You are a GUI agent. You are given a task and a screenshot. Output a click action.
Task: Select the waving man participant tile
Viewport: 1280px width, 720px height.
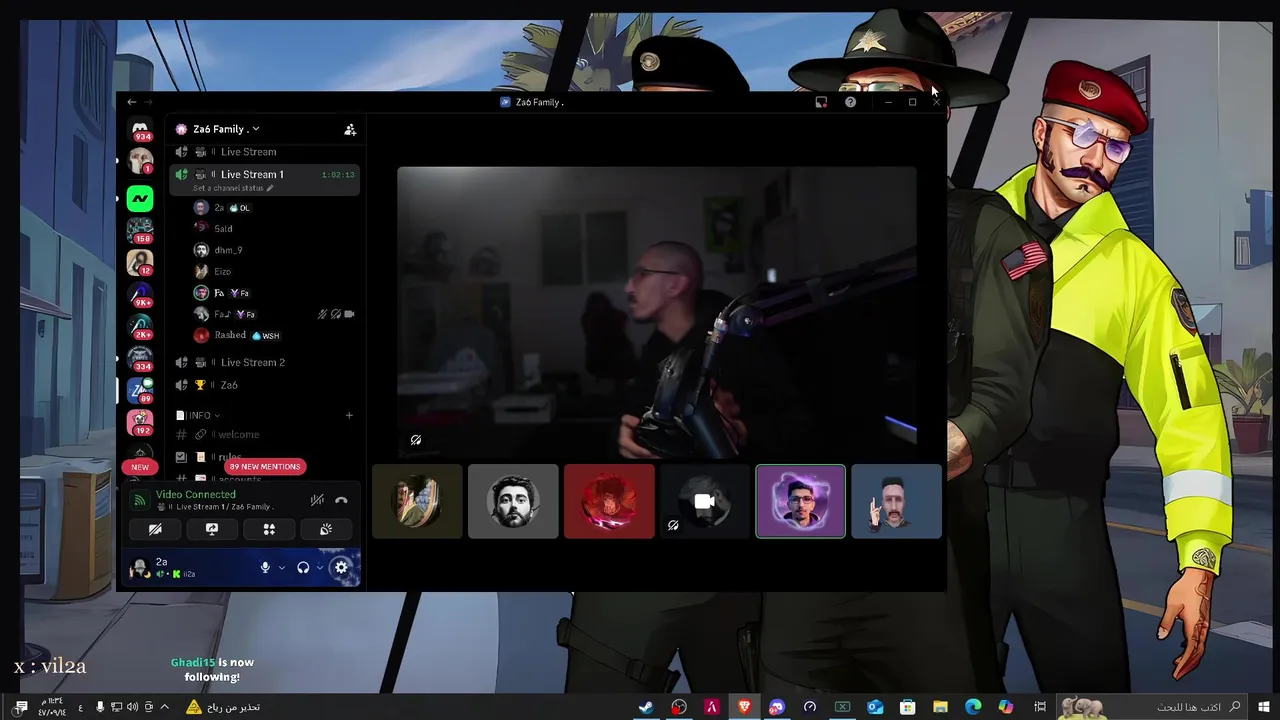pyautogui.click(x=896, y=501)
